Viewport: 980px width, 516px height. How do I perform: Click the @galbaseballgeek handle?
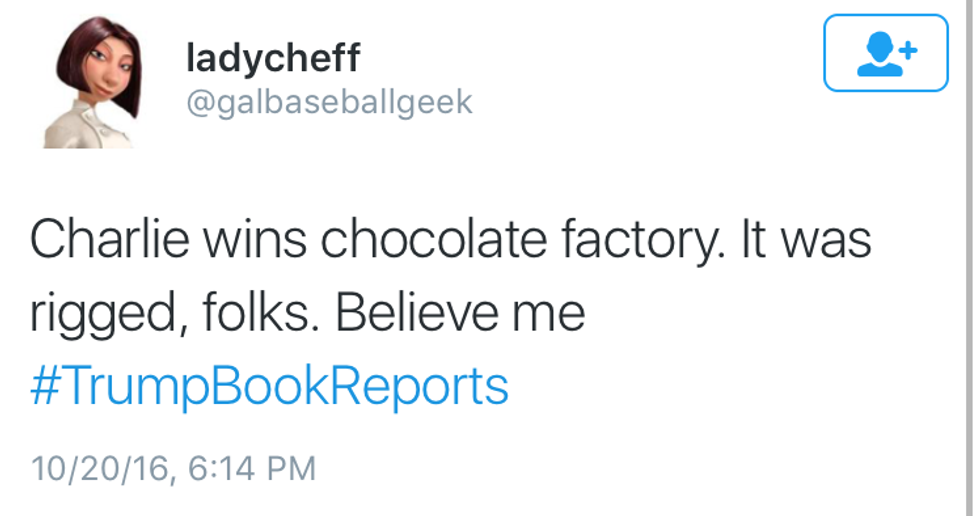click(329, 102)
